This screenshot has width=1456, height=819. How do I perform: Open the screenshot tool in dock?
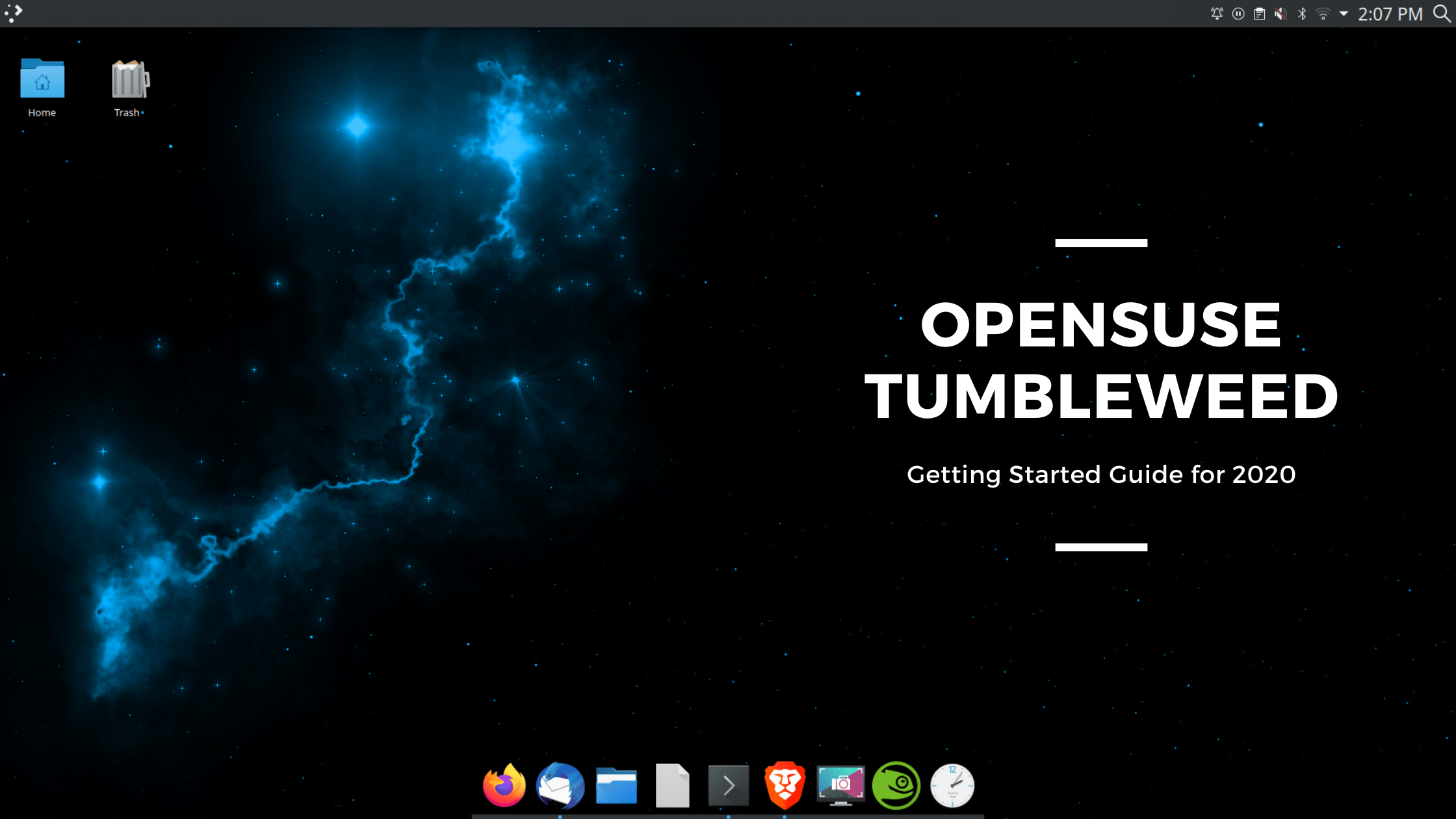[840, 785]
